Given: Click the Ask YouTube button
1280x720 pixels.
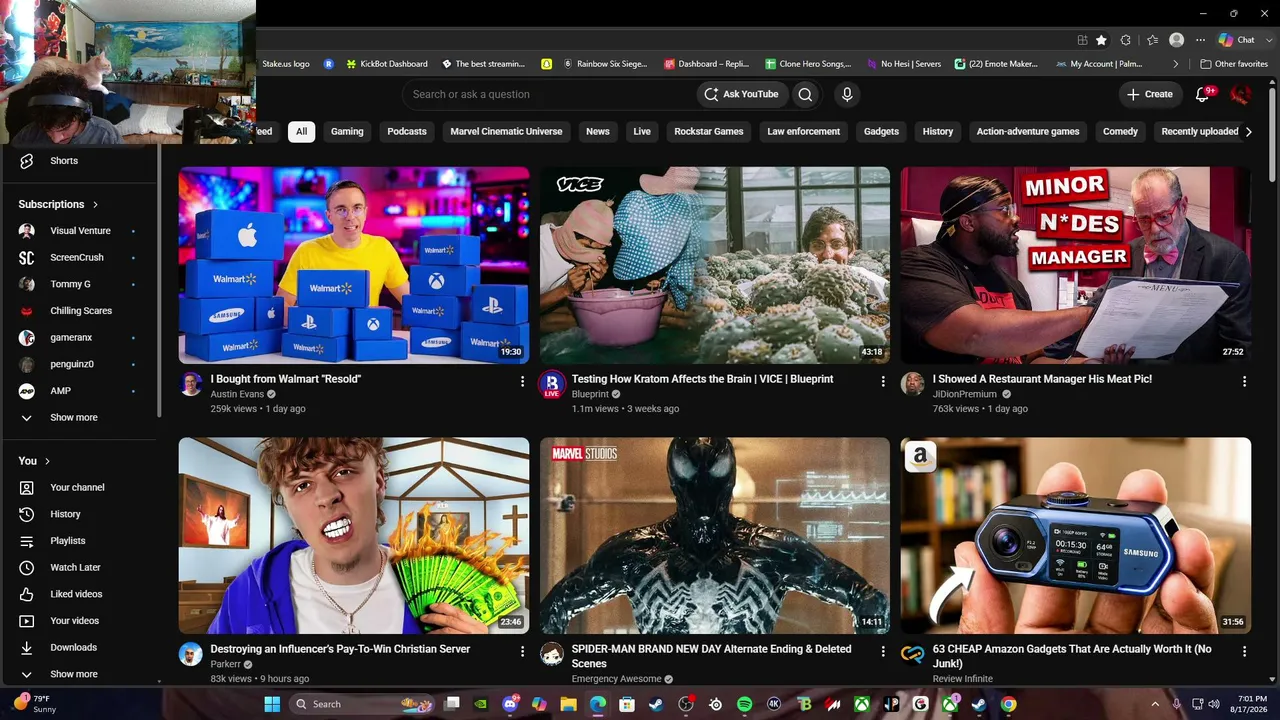Looking at the screenshot, I should pyautogui.click(x=740, y=94).
